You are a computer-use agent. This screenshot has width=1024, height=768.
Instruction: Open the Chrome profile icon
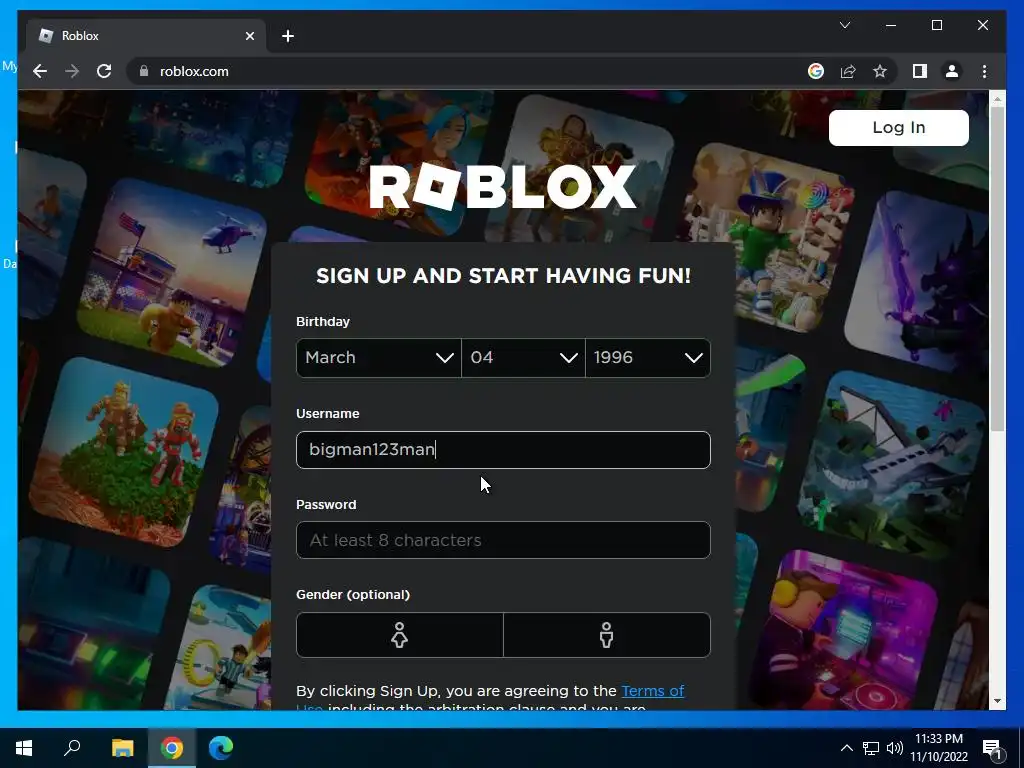coord(952,71)
